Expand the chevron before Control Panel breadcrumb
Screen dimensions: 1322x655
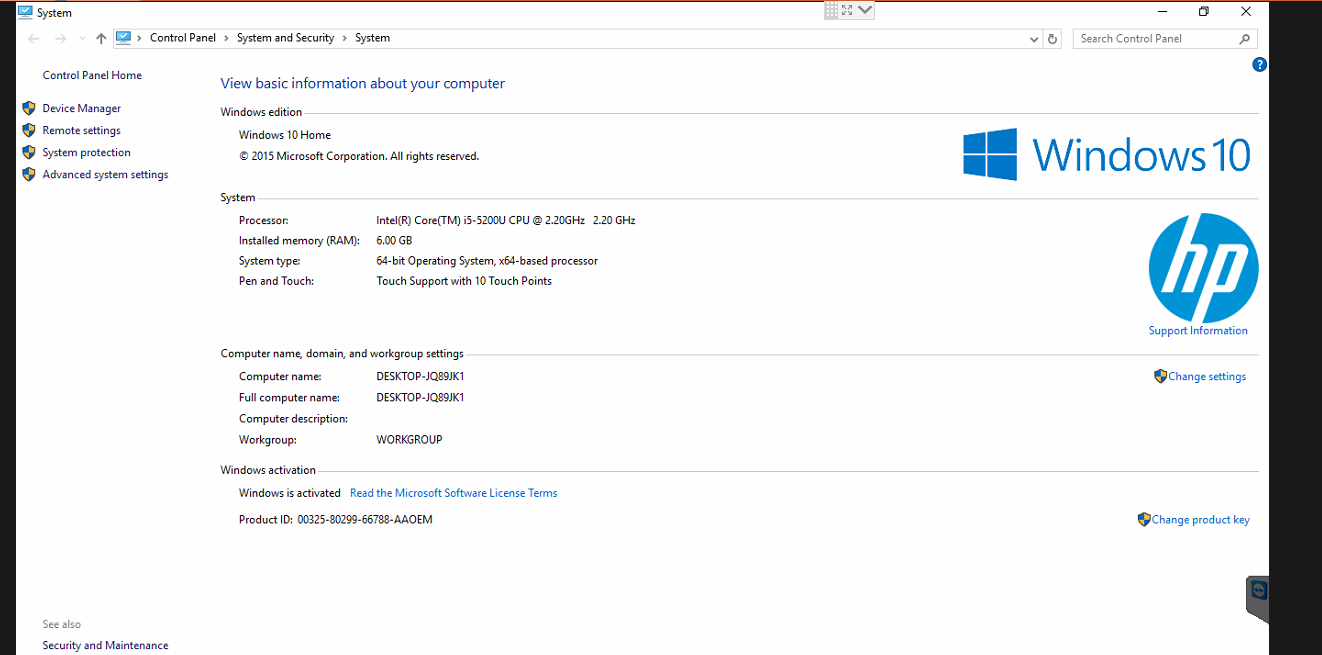pos(140,38)
